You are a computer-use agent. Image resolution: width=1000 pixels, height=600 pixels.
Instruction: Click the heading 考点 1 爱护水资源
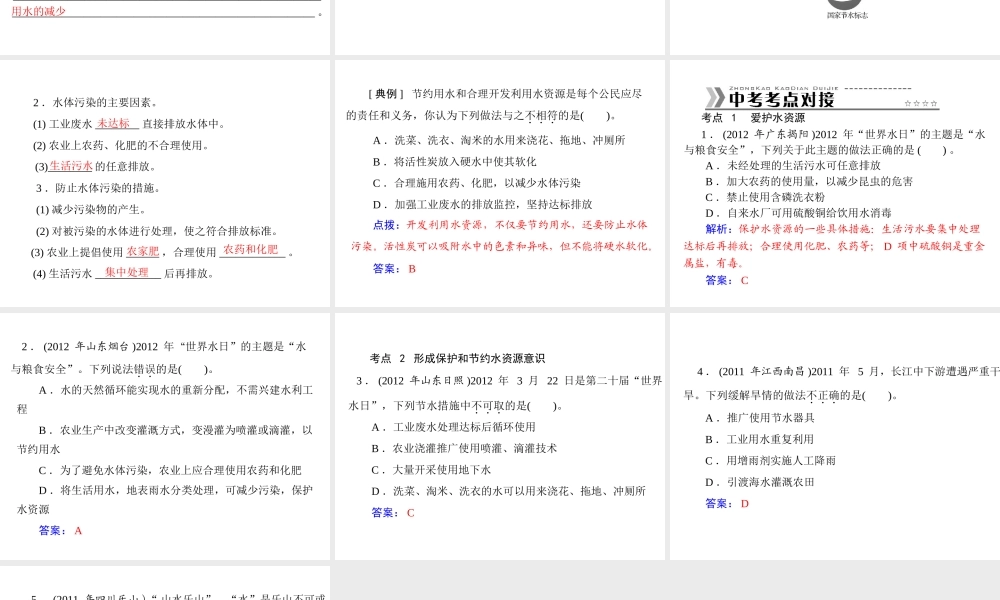(753, 118)
